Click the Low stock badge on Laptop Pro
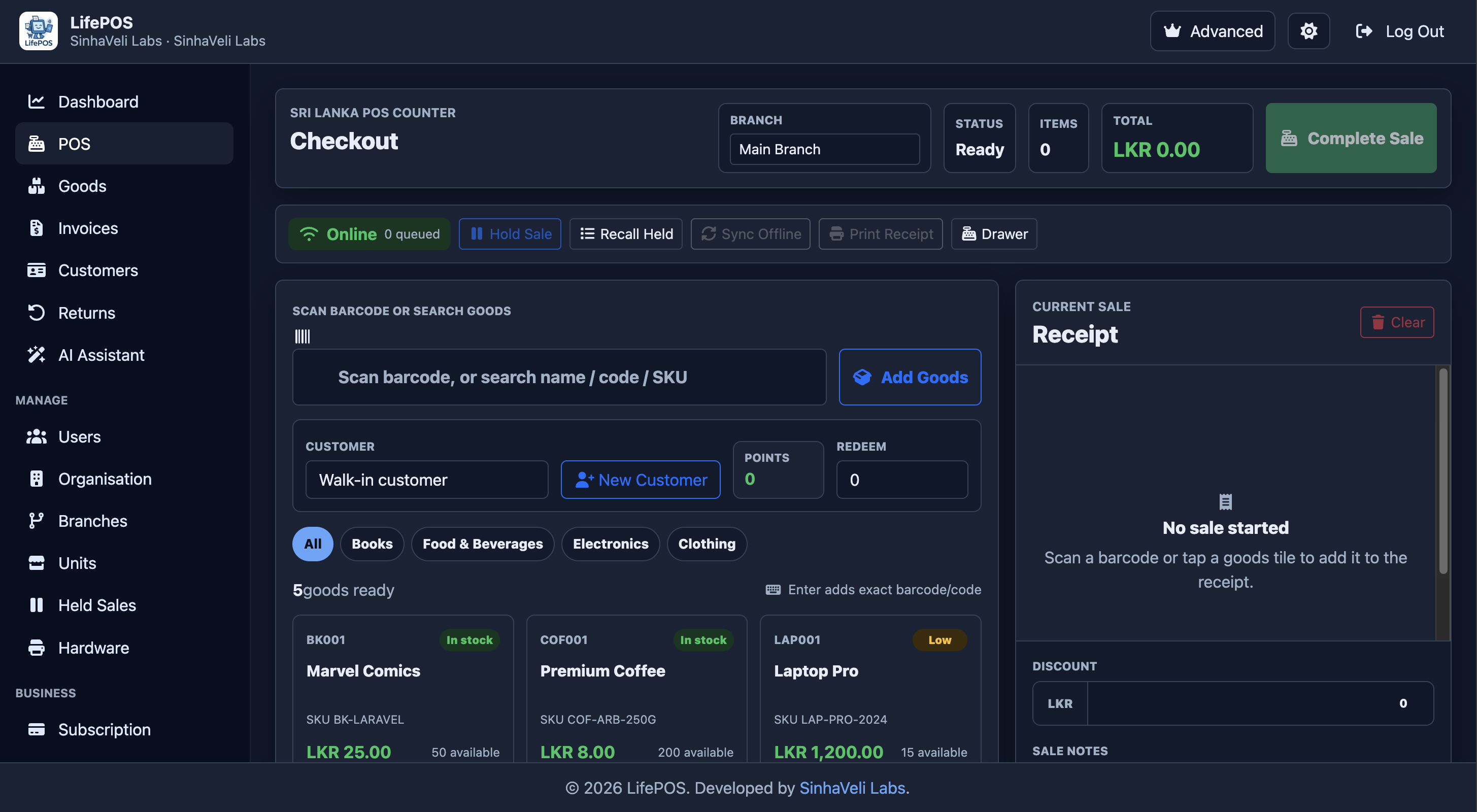This screenshot has width=1477, height=812. coord(939,640)
